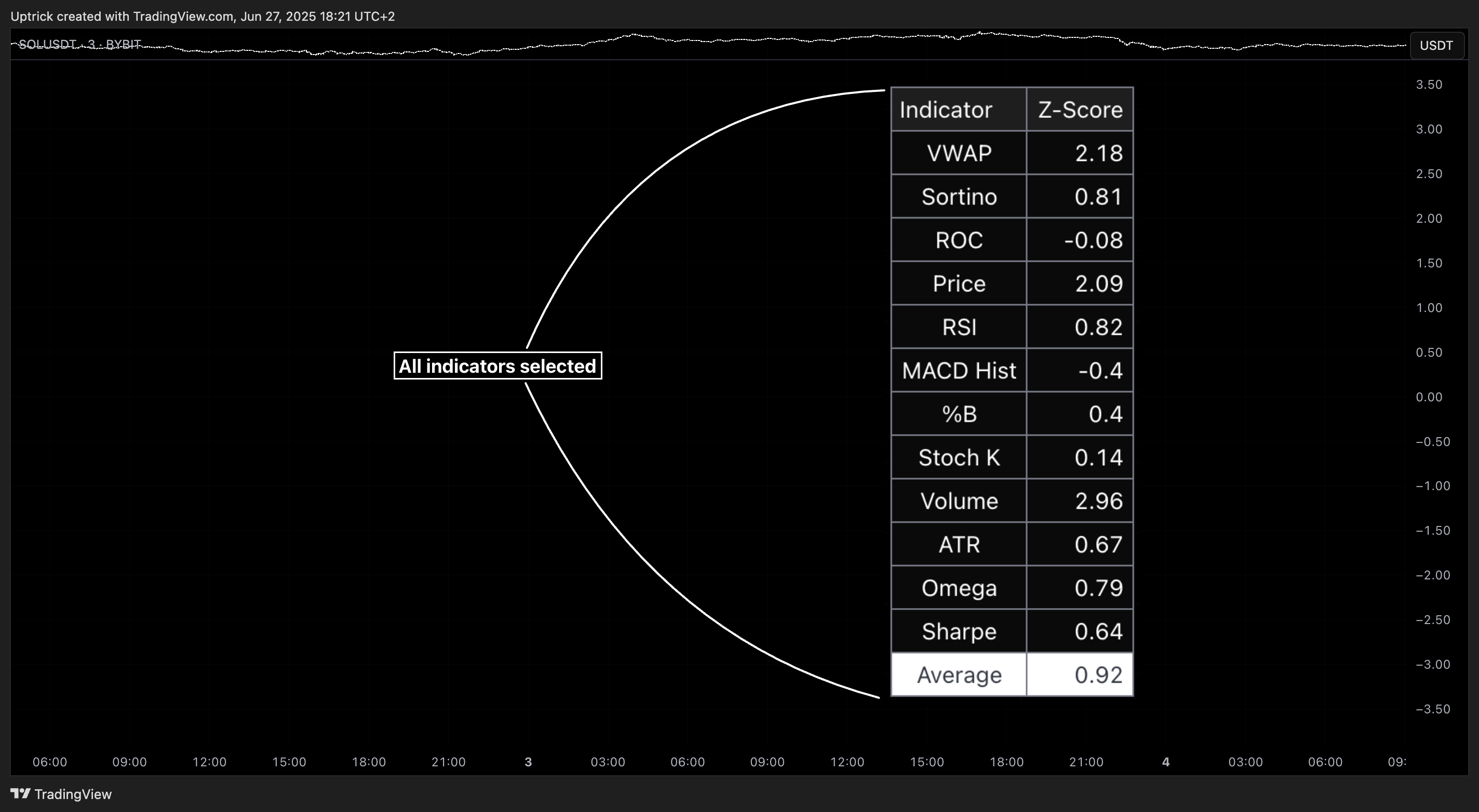The height and width of the screenshot is (812, 1479).
Task: Click the SOLUSDT · 3 · BYBIT symbol label
Action: click(x=80, y=44)
